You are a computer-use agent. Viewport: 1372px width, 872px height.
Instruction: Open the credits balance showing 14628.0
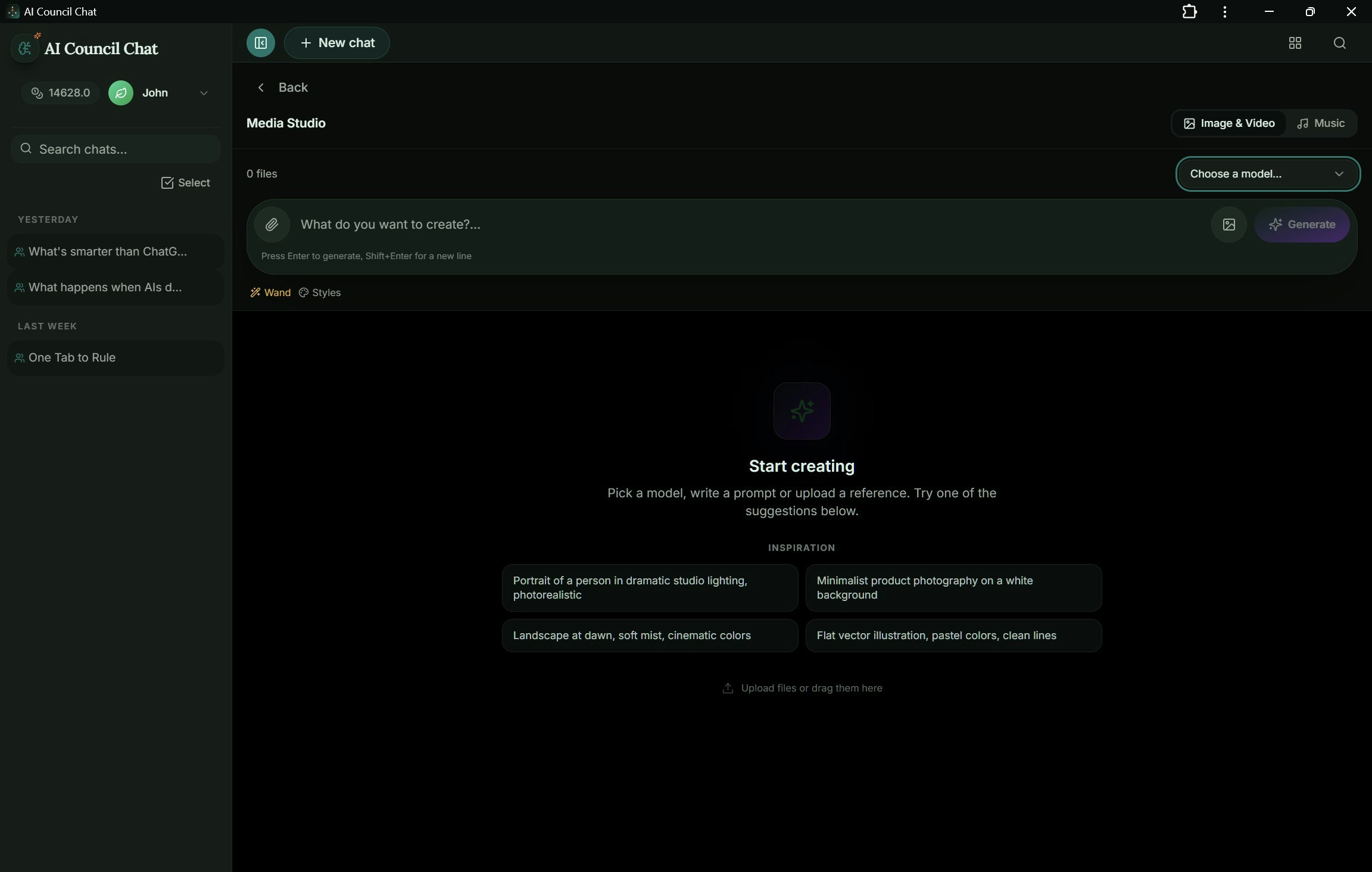[61, 93]
